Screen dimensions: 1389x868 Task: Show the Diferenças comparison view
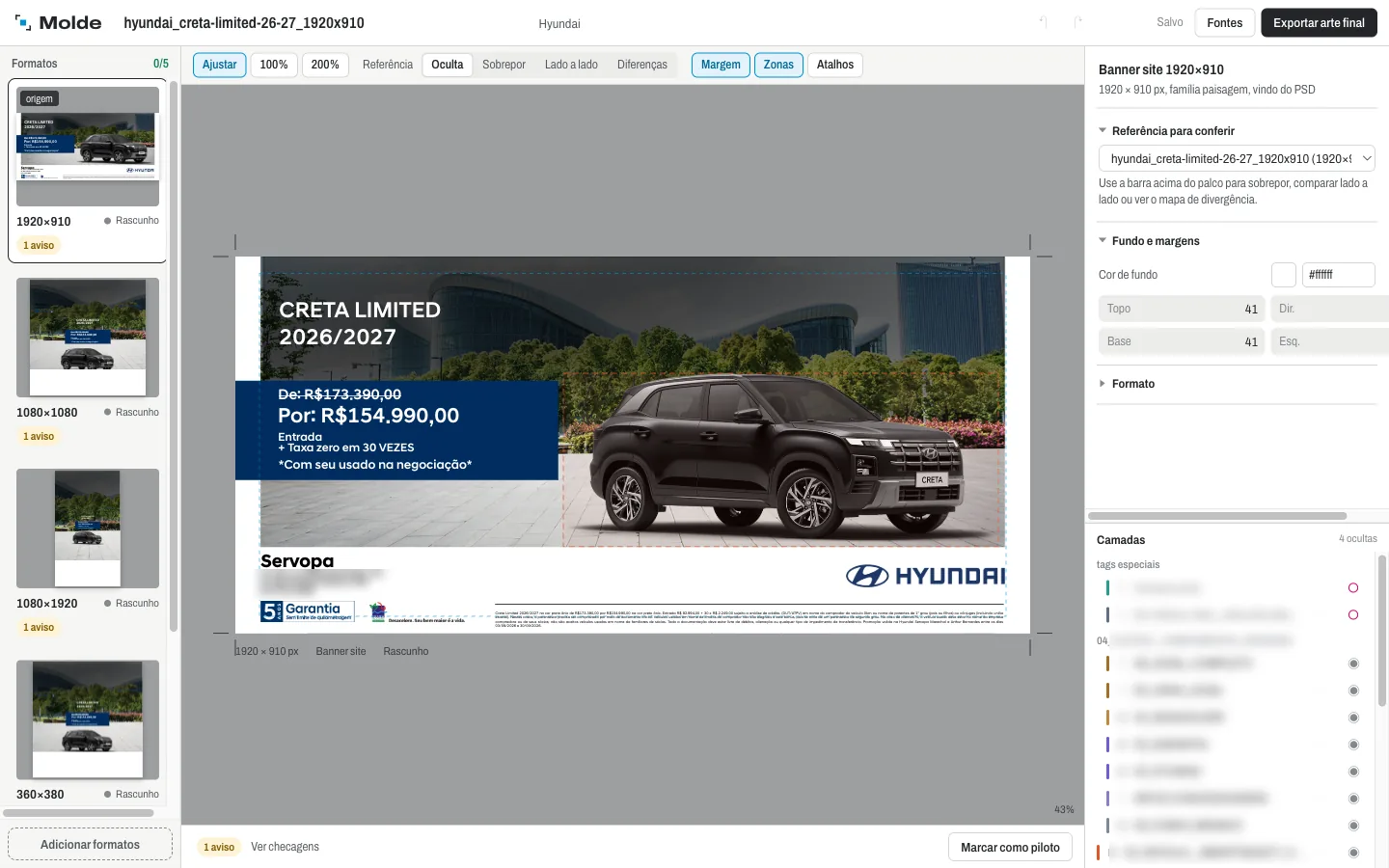642,65
